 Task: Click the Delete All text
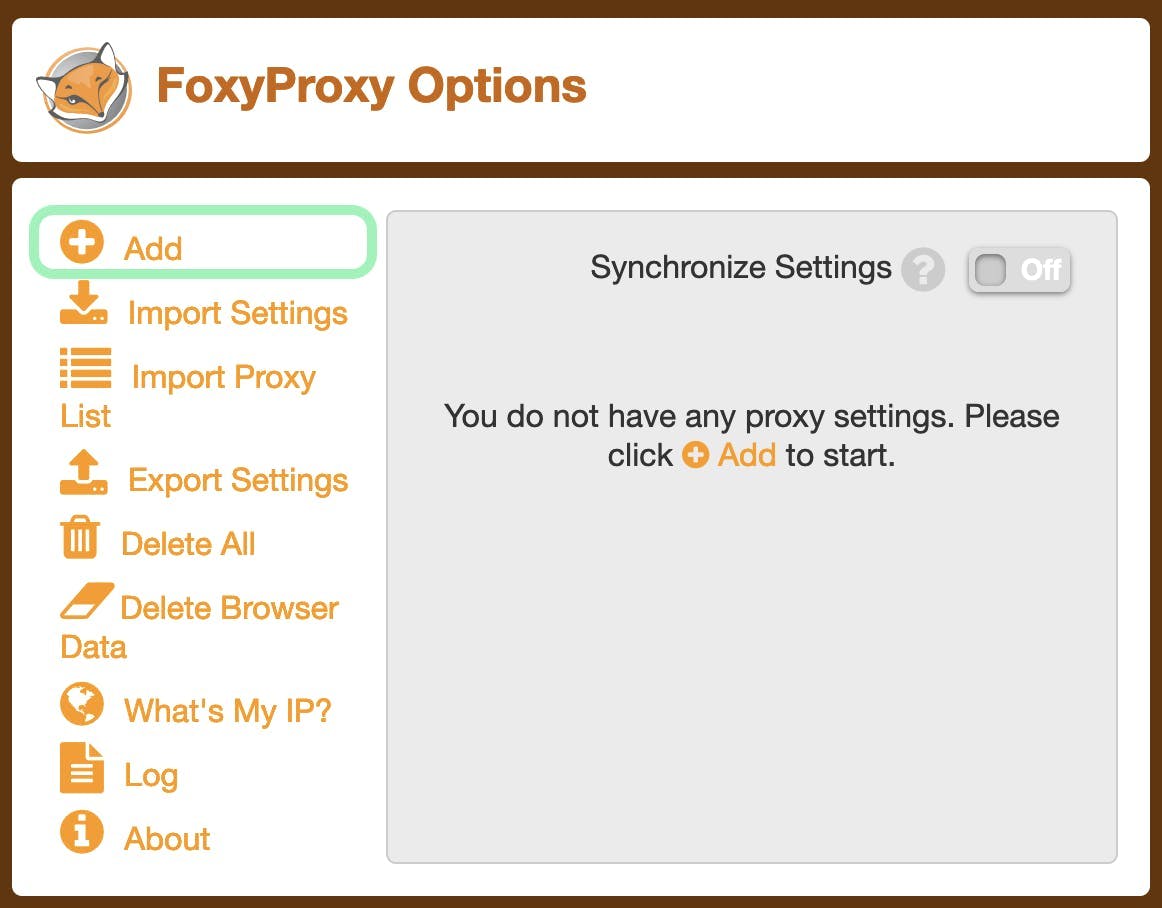pyautogui.click(x=188, y=544)
